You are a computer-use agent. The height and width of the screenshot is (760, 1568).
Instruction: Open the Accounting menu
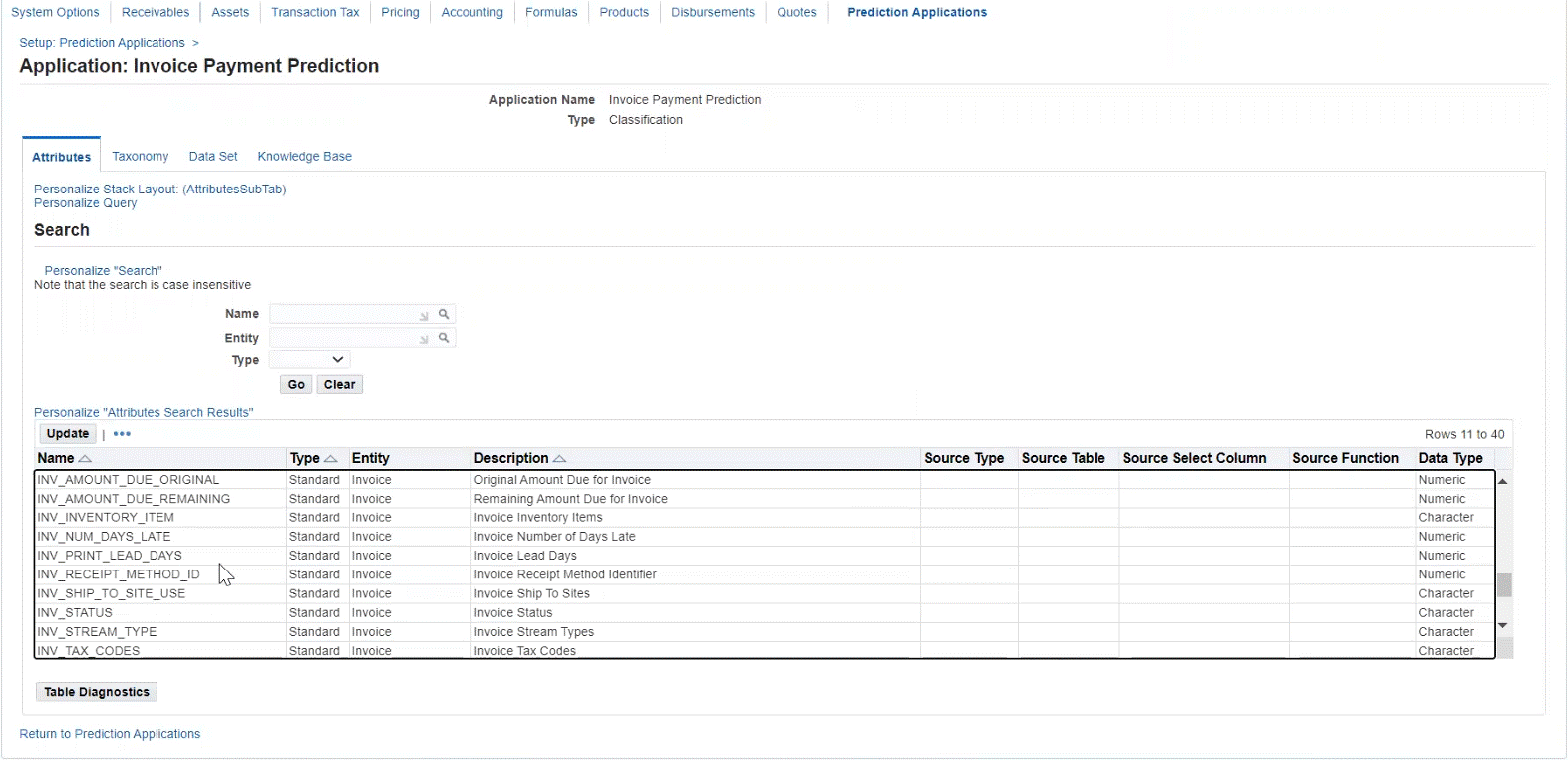tap(472, 12)
